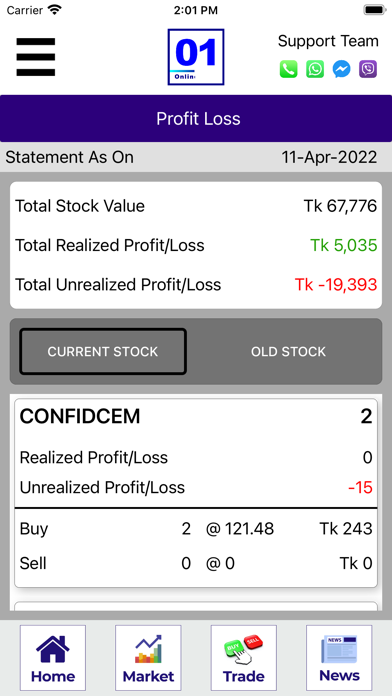Tap the Total Realized Profit/Loss amount
Image resolution: width=392 pixels, height=696 pixels.
click(344, 245)
